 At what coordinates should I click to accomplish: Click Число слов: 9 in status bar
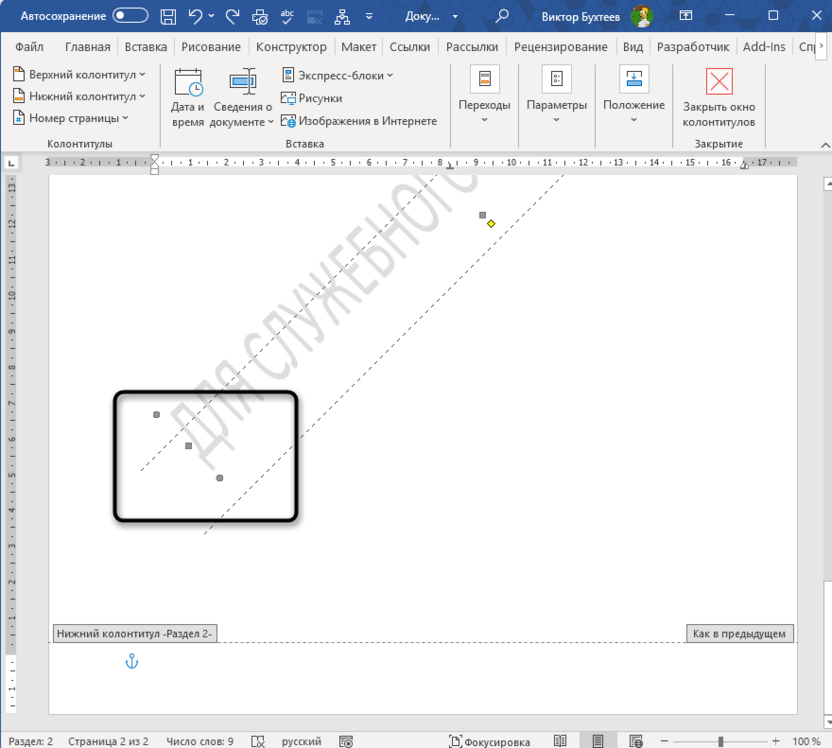pos(200,741)
